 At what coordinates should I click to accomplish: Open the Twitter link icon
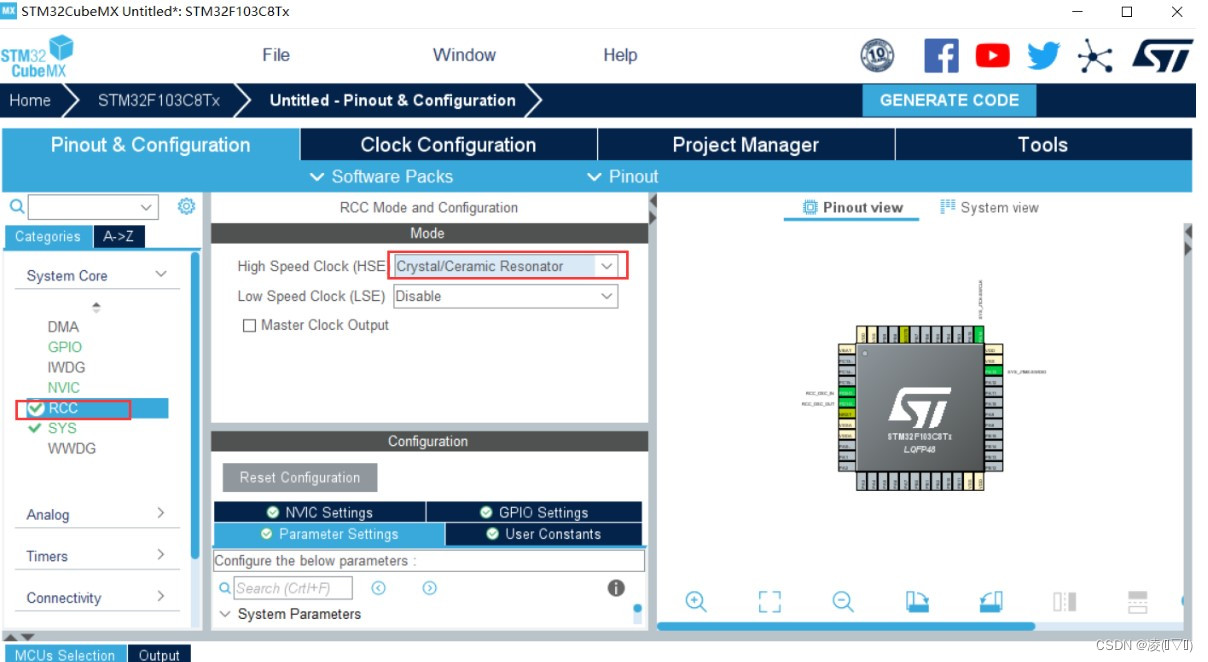click(1043, 56)
